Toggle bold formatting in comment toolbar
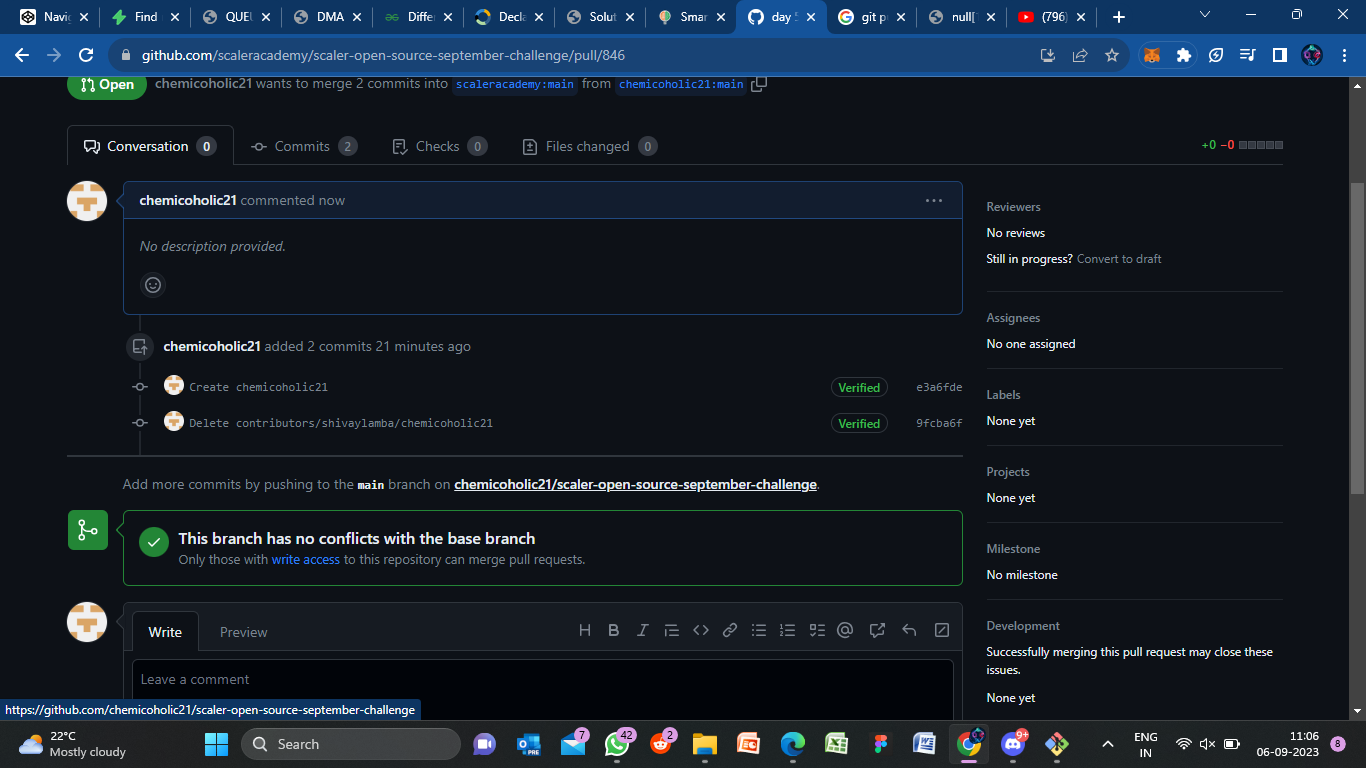This screenshot has height=768, width=1366. coord(613,629)
